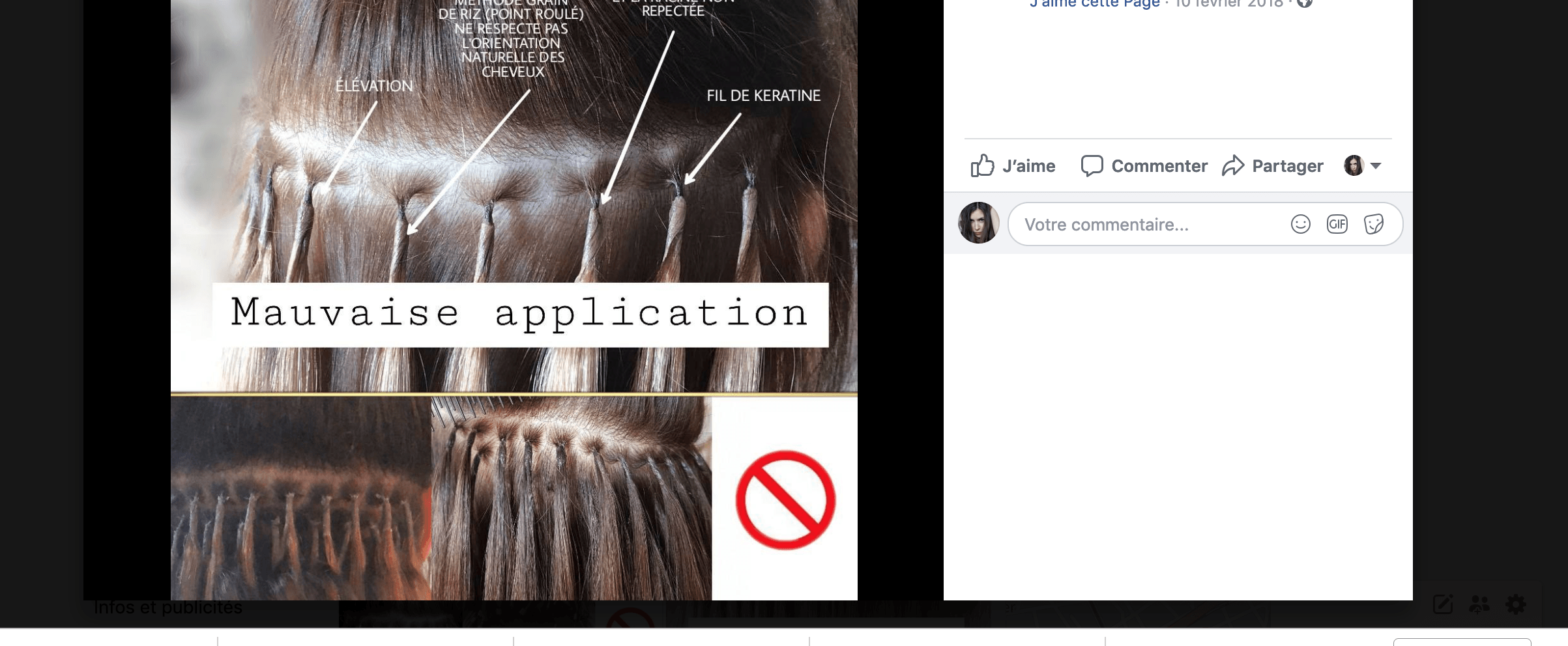Image resolution: width=1568 pixels, height=646 pixels.
Task: Click the globe public audience icon
Action: pos(1304,3)
